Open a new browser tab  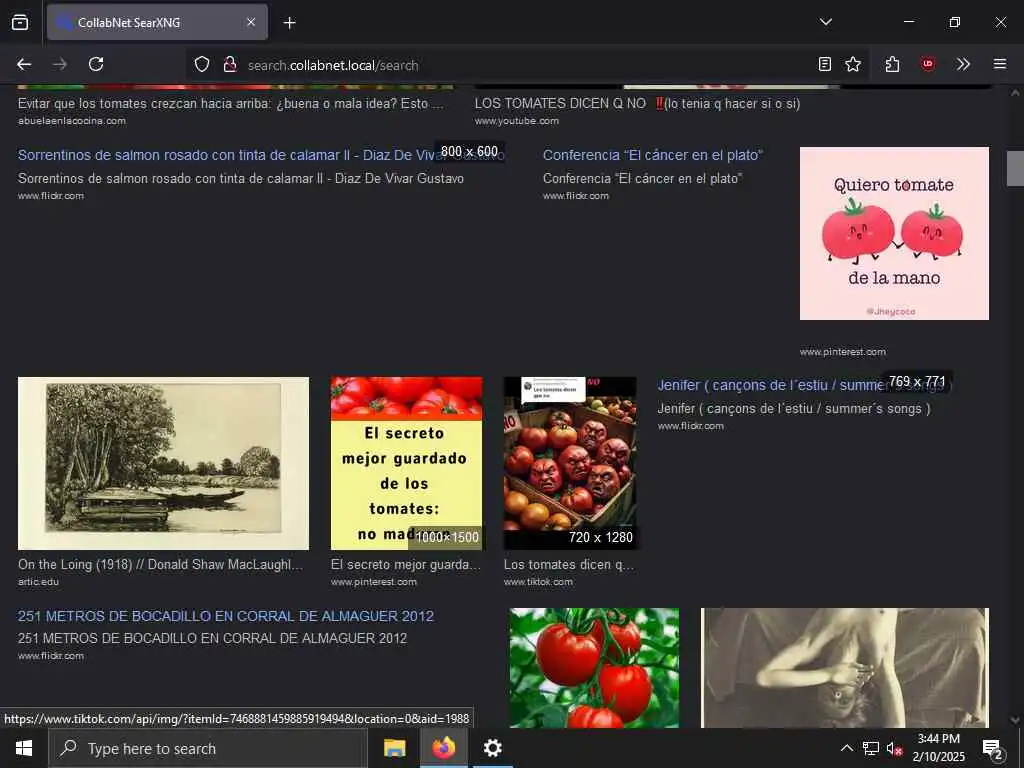click(289, 23)
